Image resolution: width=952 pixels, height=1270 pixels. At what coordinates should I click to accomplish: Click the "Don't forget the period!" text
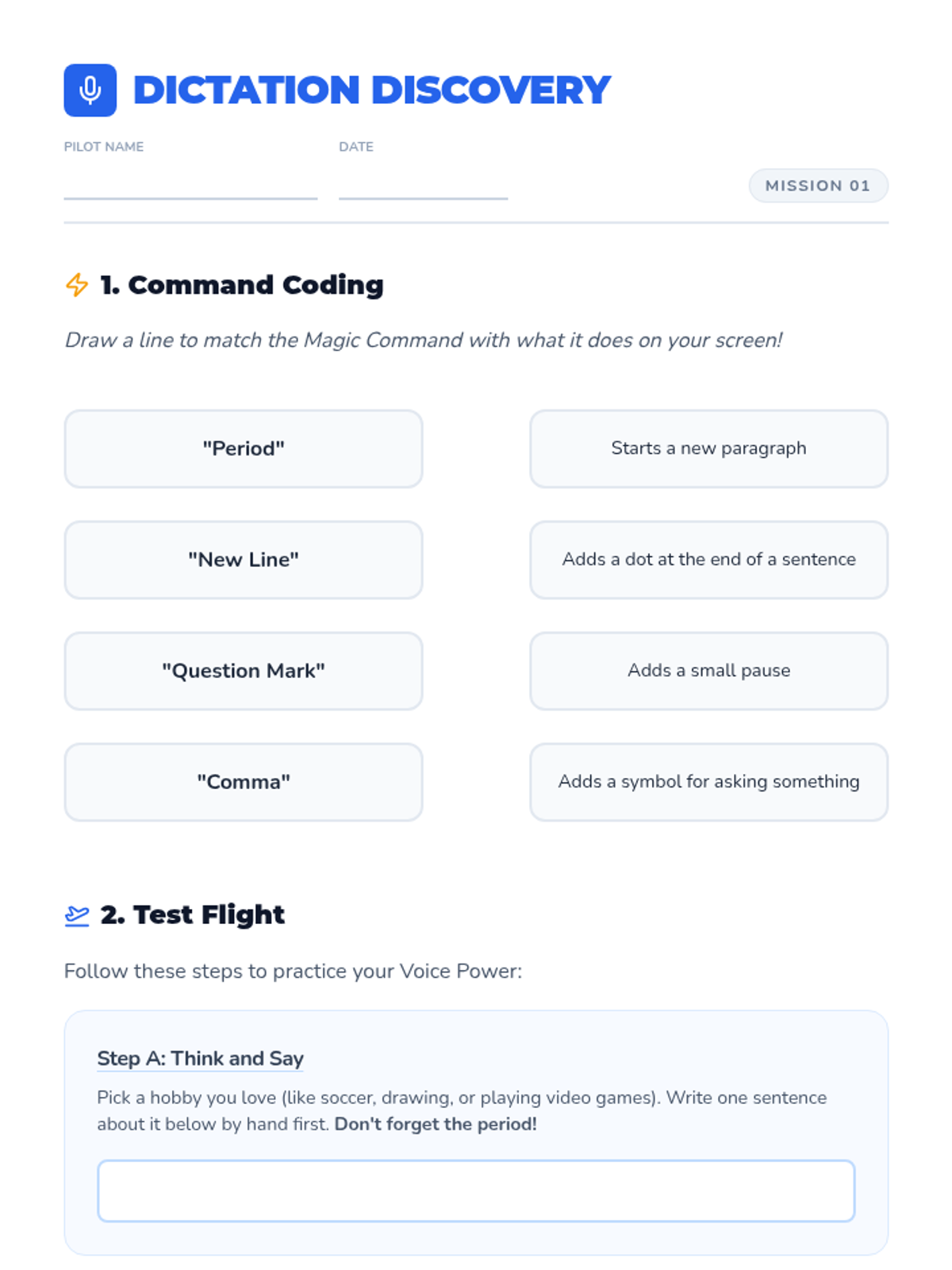coord(436,1124)
